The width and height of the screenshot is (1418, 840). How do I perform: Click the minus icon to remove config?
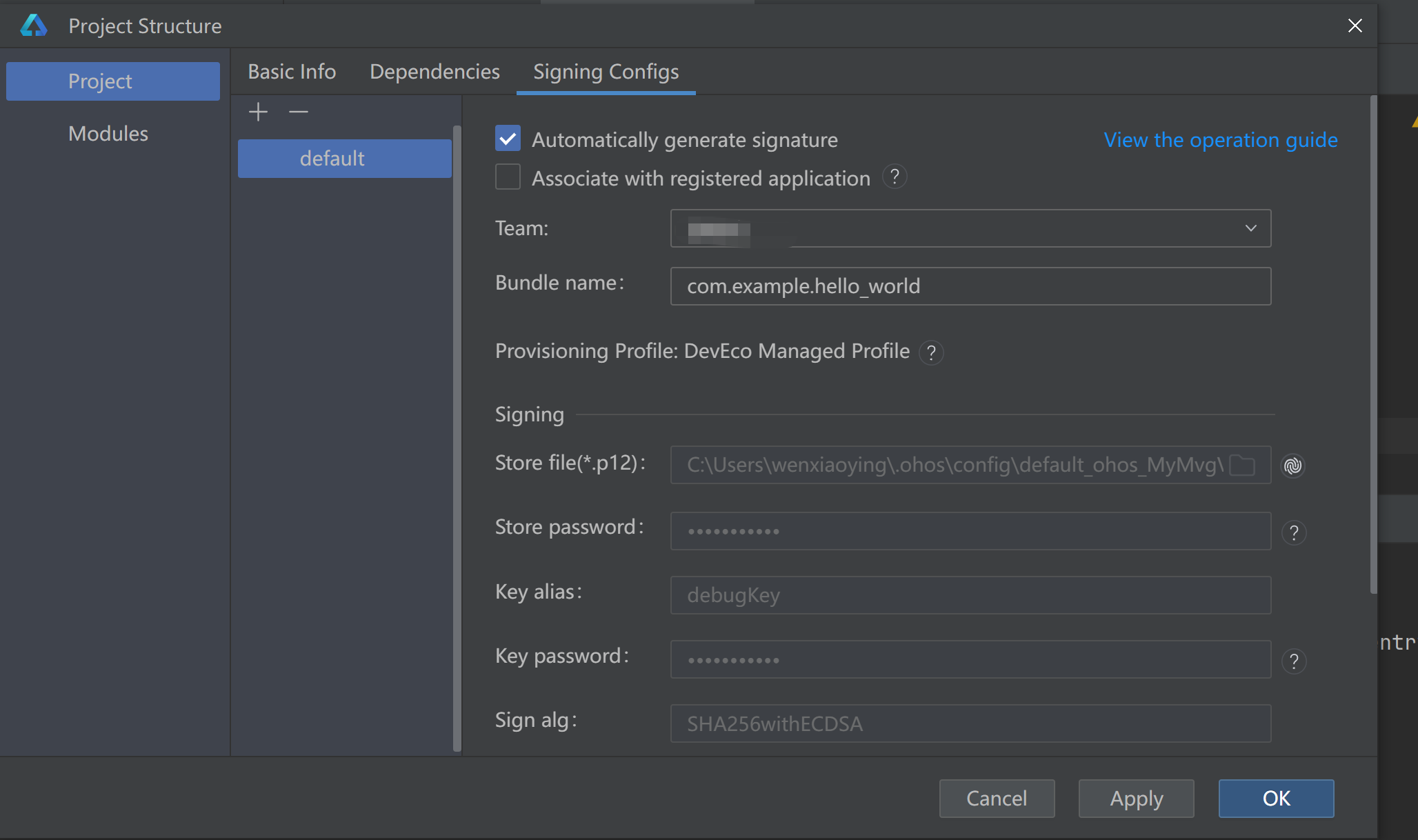click(x=298, y=112)
